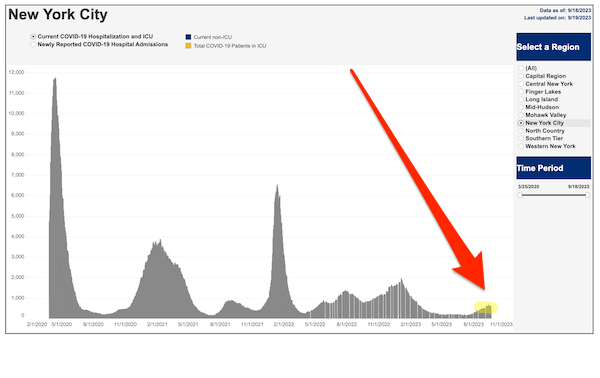Click the 6,000 y-axis label

coord(18,196)
